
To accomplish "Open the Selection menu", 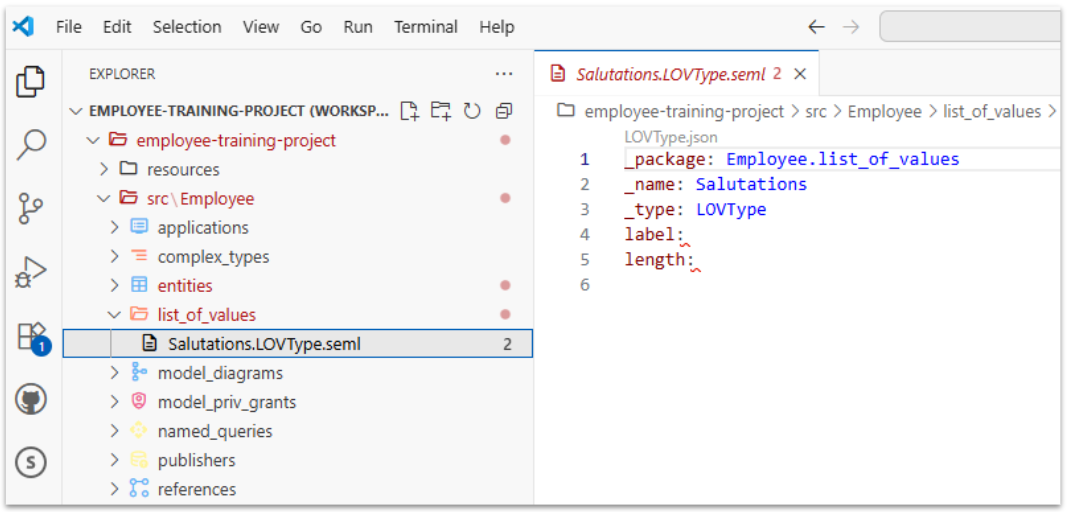I will [187, 27].
